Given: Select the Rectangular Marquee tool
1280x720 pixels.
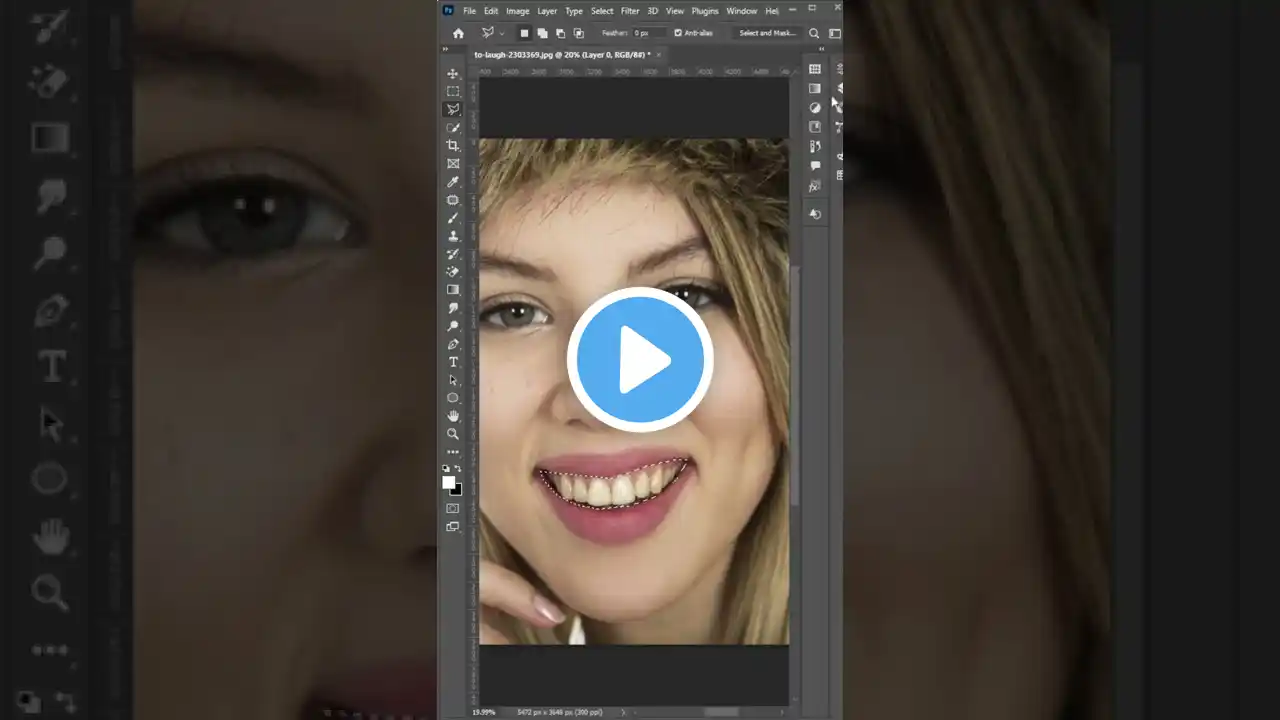Looking at the screenshot, I should 453,91.
